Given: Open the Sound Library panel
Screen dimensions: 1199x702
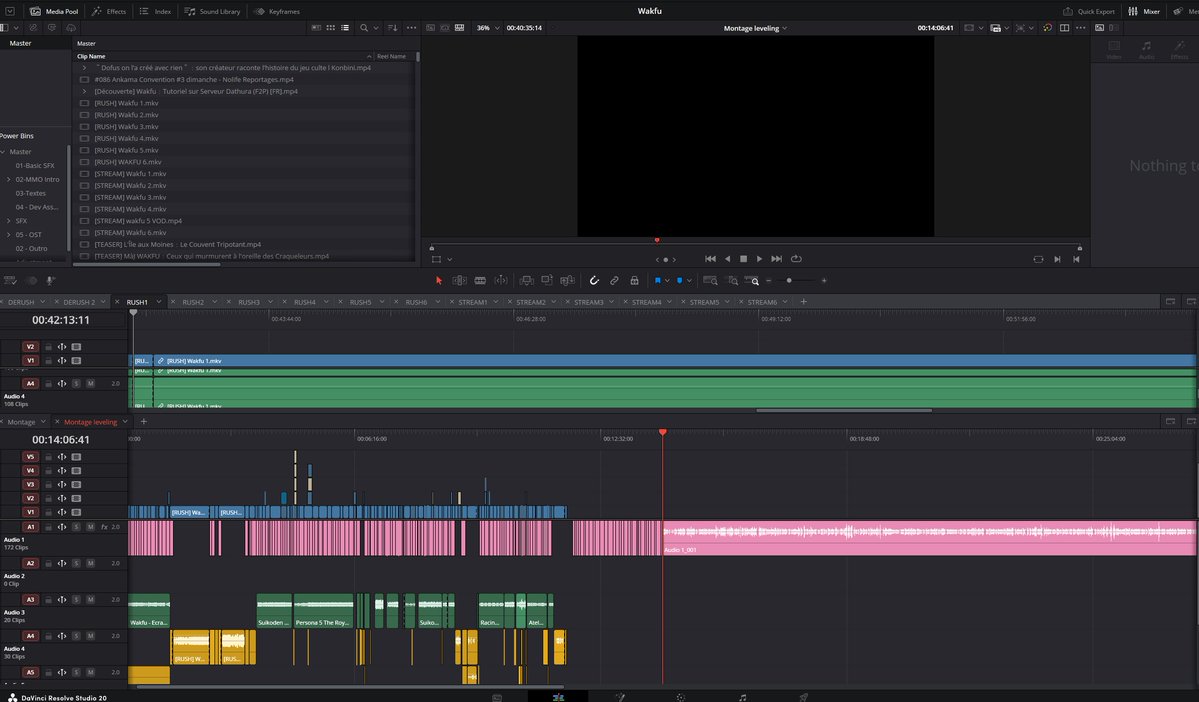Looking at the screenshot, I should [x=213, y=11].
